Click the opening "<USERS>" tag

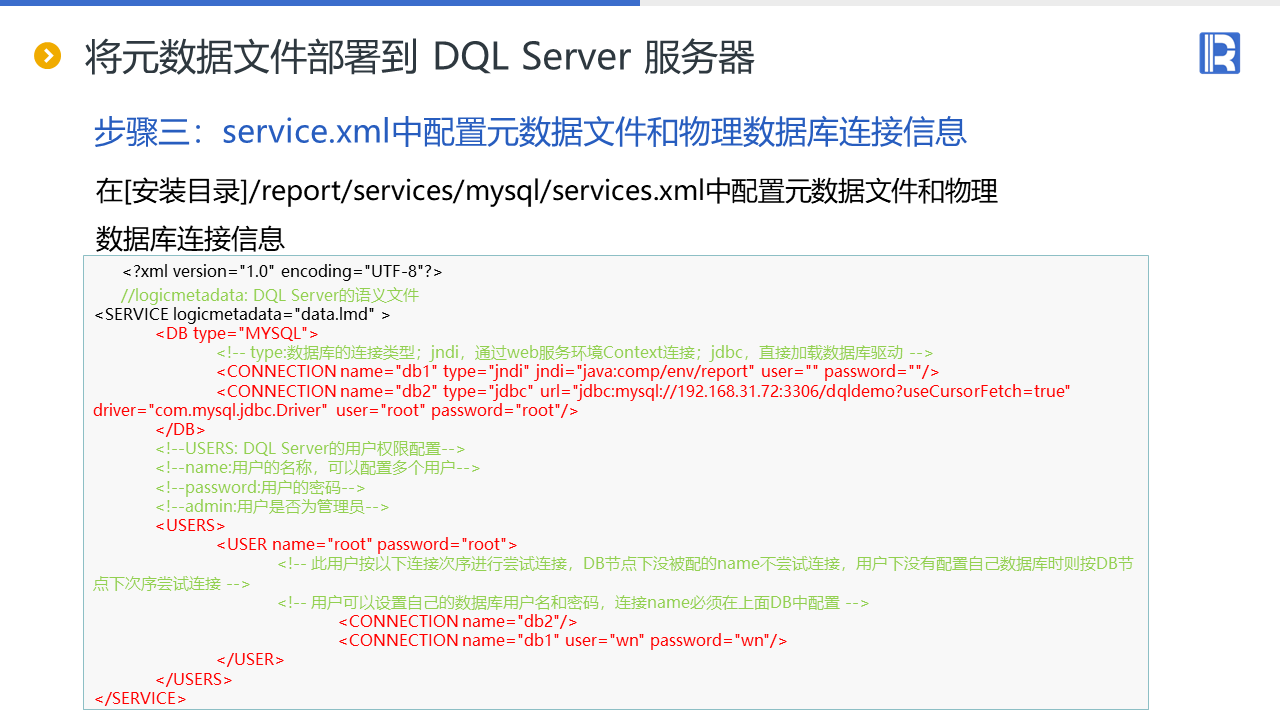(190, 525)
